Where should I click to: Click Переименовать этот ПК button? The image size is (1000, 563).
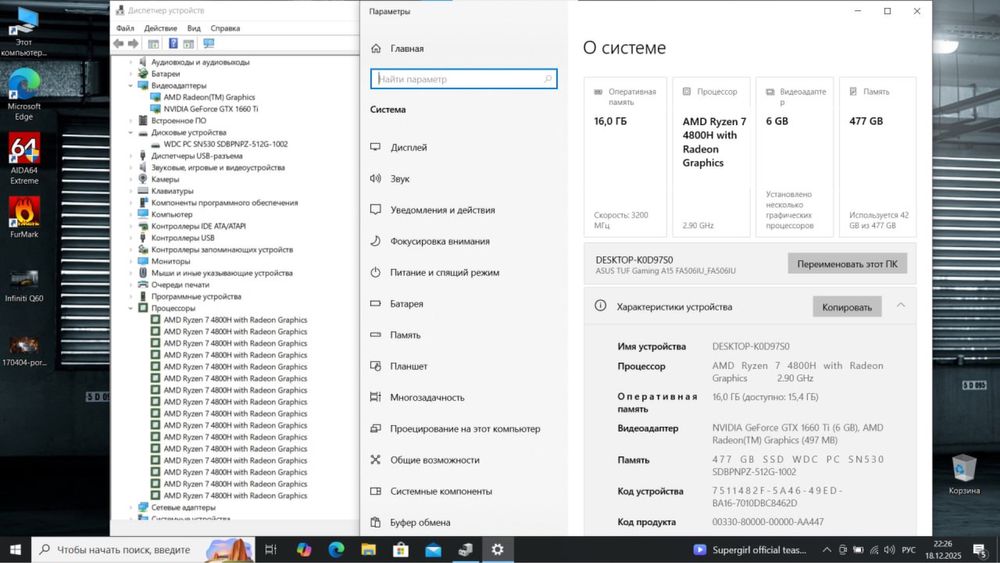[847, 263]
